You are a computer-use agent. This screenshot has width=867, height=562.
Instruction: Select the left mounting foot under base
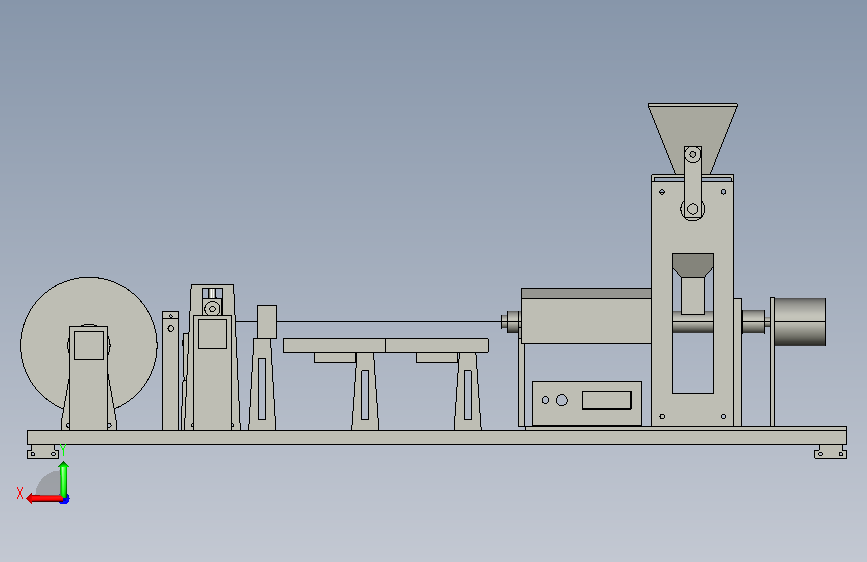pos(43,452)
